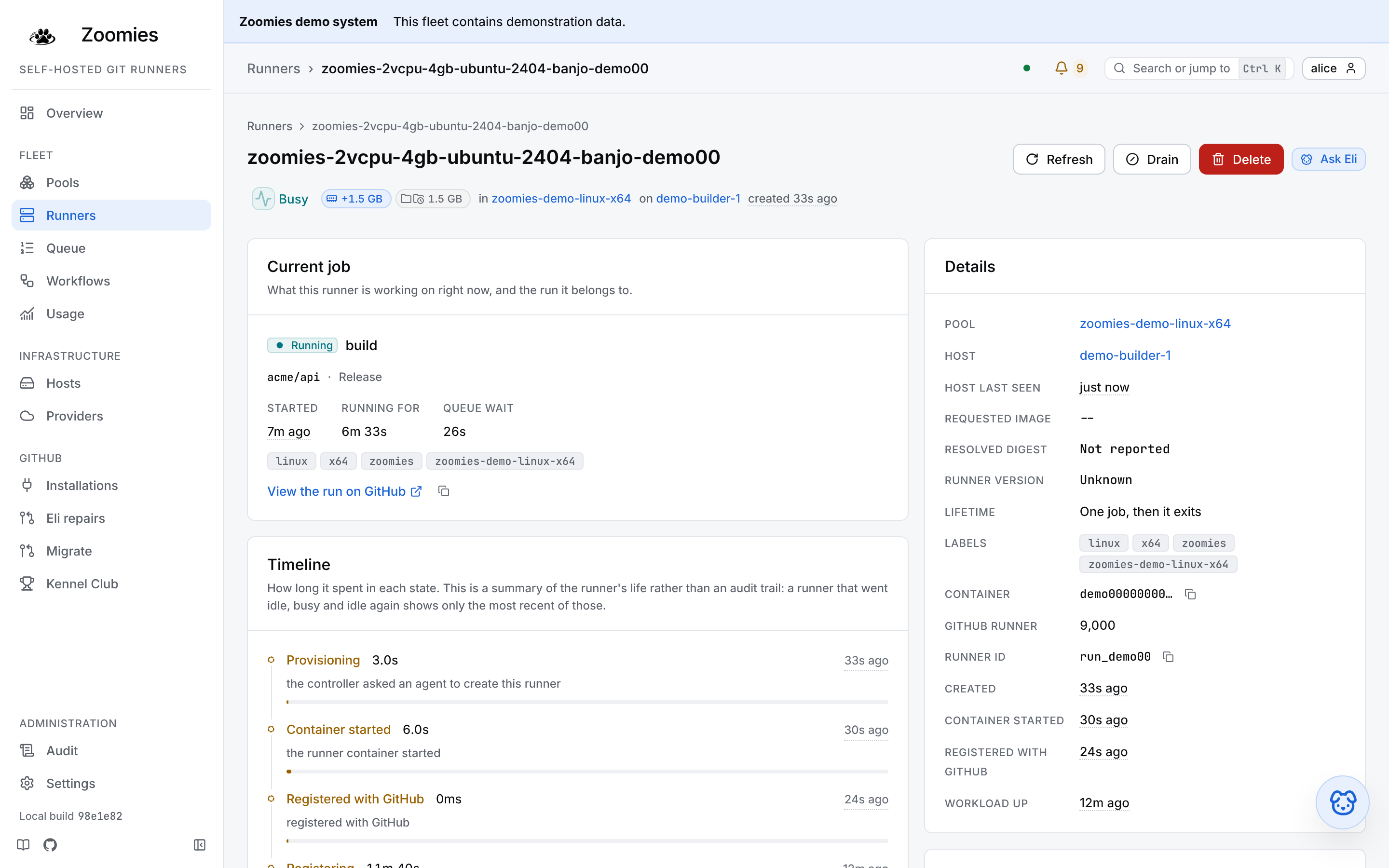Open zoomies-demo-linux-x64 pool link in Details
The width and height of the screenshot is (1389, 868).
[x=1155, y=324]
